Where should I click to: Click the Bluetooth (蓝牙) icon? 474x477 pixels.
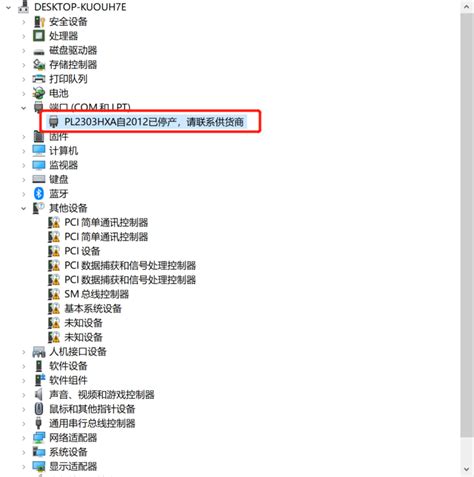pos(39,193)
